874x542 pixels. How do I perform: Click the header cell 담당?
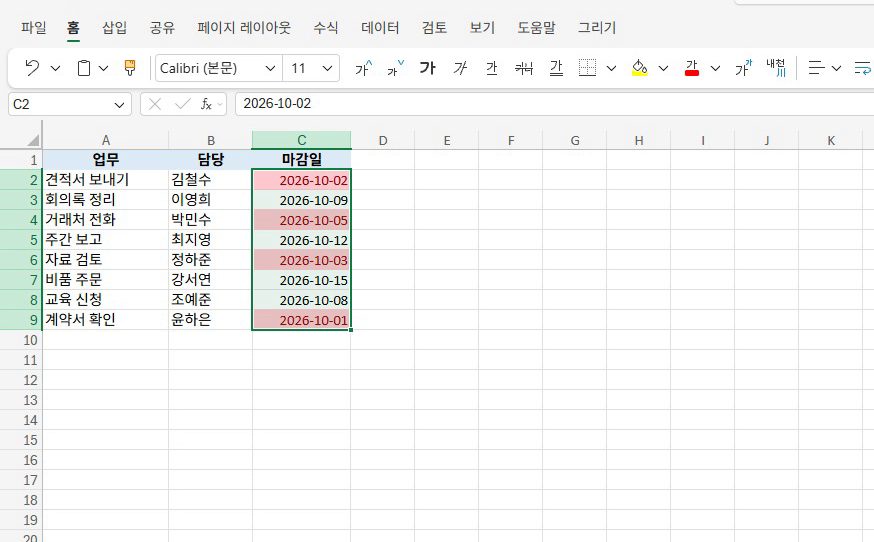coord(210,160)
